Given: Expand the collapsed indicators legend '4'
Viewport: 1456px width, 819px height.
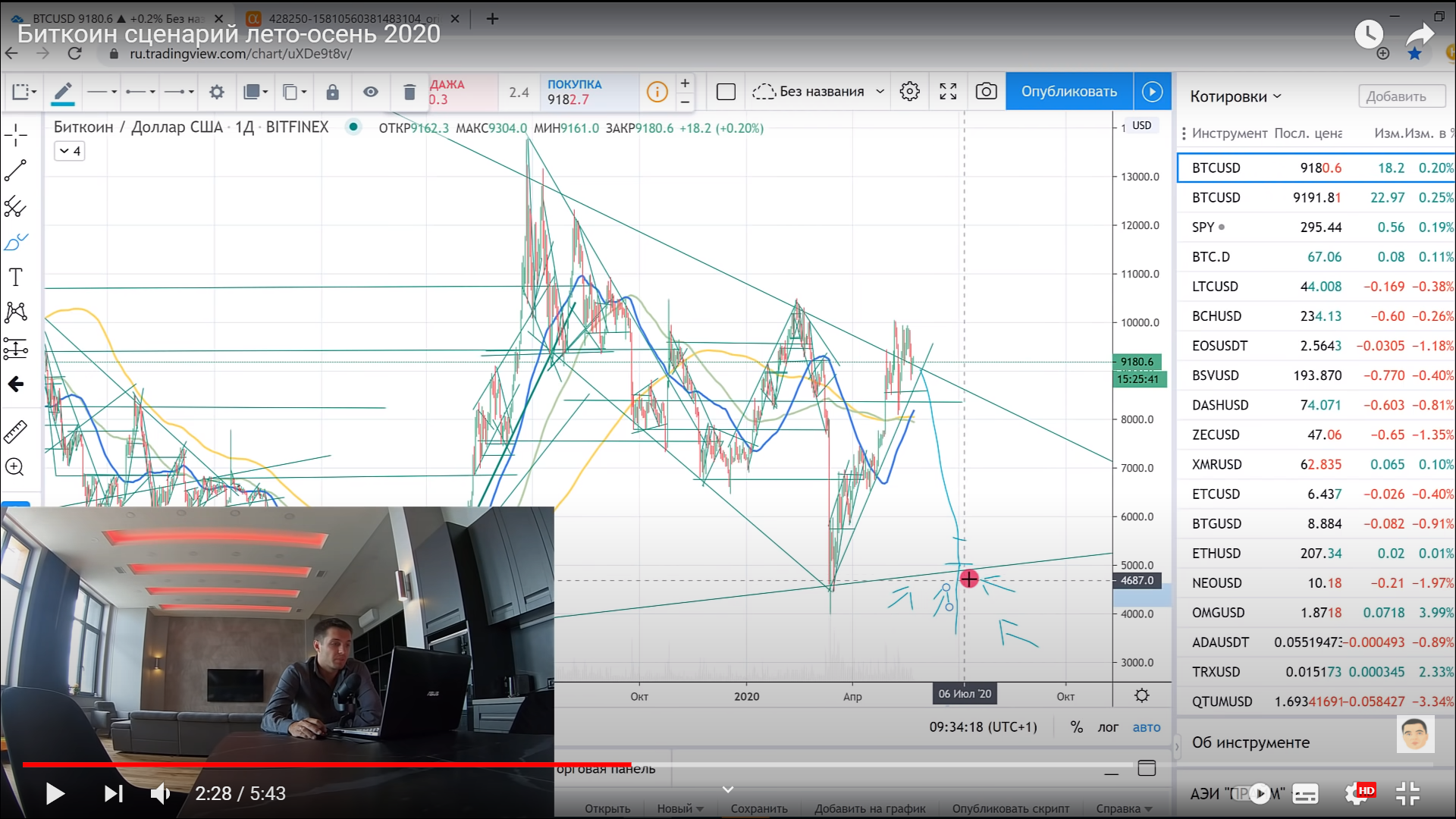Looking at the screenshot, I should 70,151.
